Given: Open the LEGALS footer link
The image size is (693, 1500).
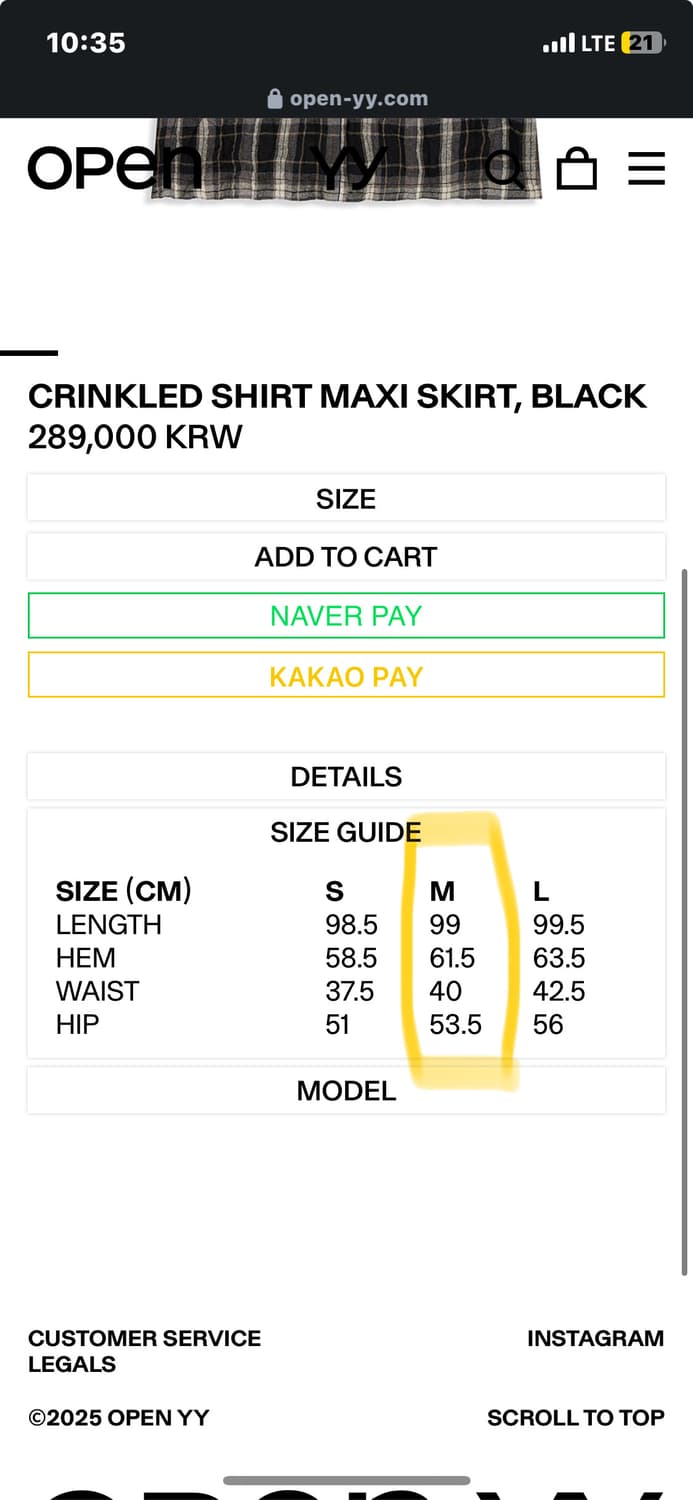Looking at the screenshot, I should 72,1364.
